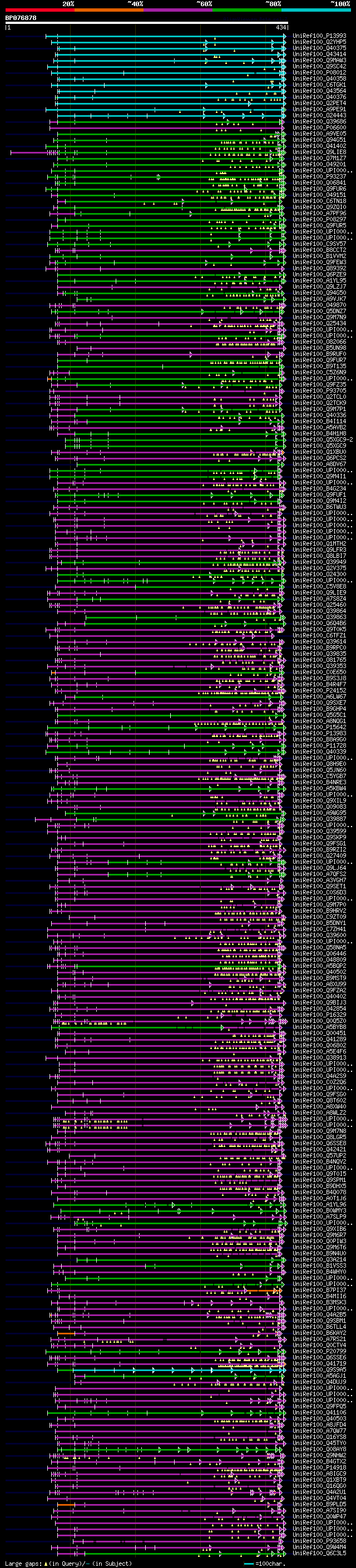Open the UniRef100_Q1XBT9 entry
Viewport: 356px width, 1568px height.
point(319,1480)
